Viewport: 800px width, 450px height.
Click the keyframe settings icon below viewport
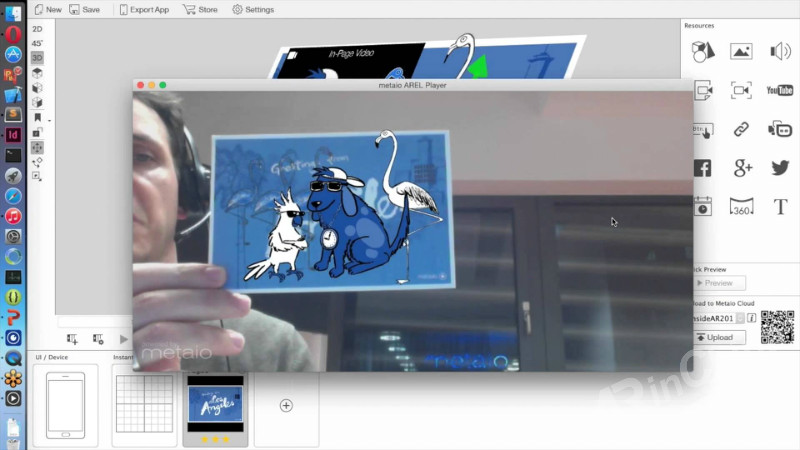pyautogui.click(x=98, y=339)
